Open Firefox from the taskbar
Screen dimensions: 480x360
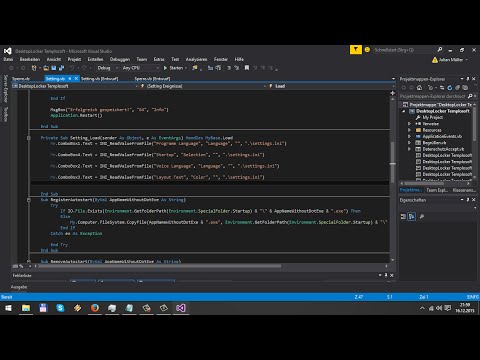click(95, 308)
